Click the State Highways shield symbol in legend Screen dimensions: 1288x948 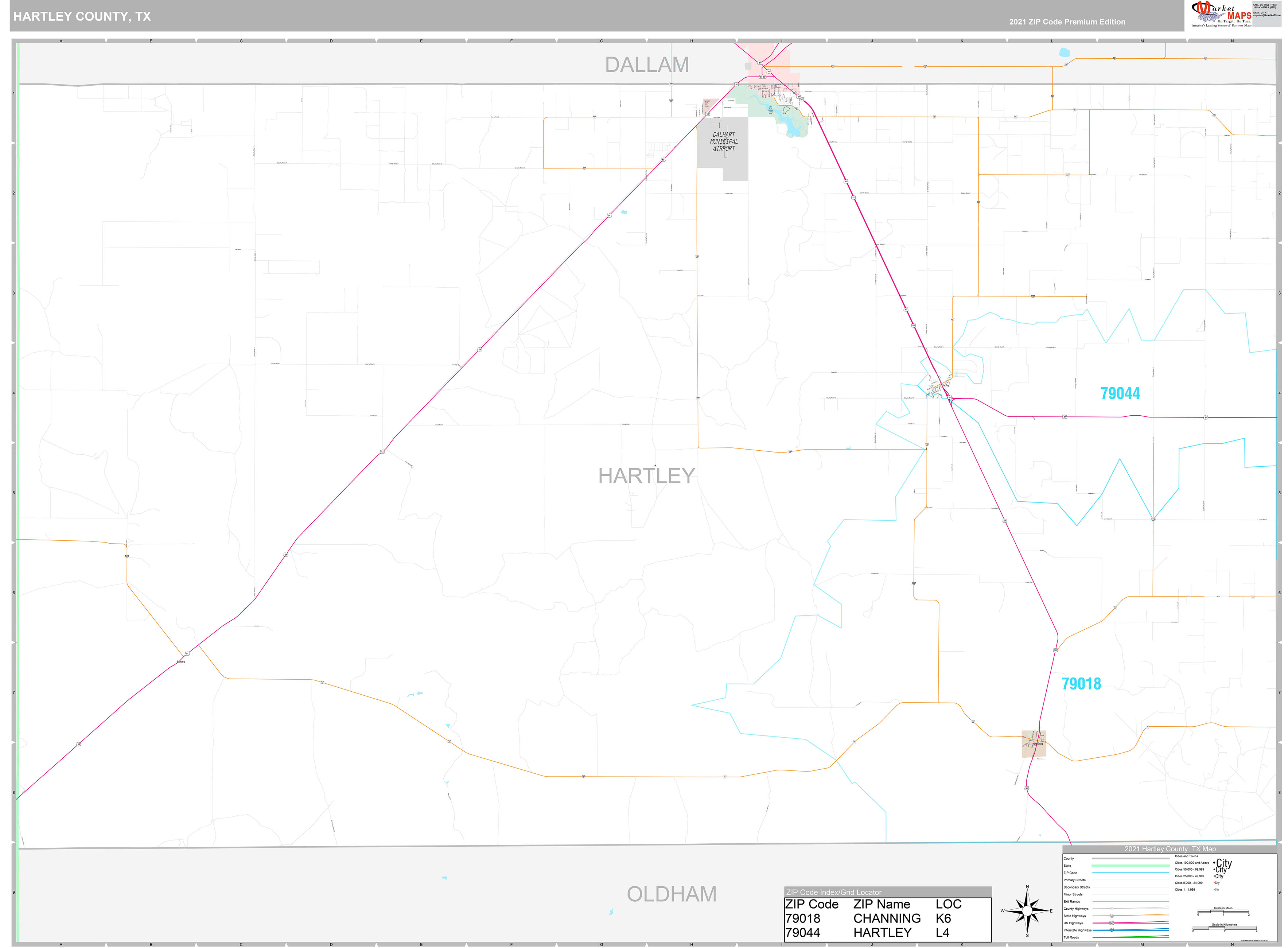(1112, 916)
